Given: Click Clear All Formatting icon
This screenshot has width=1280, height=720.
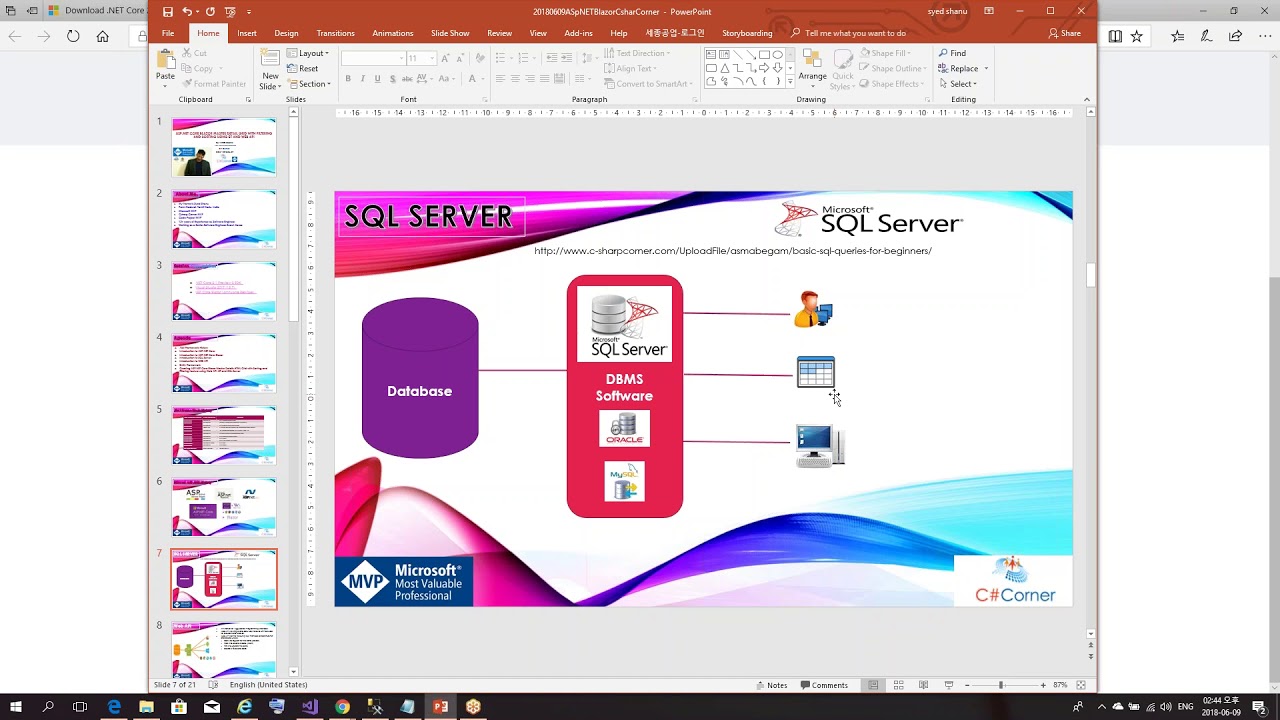Looking at the screenshot, I should tap(480, 58).
